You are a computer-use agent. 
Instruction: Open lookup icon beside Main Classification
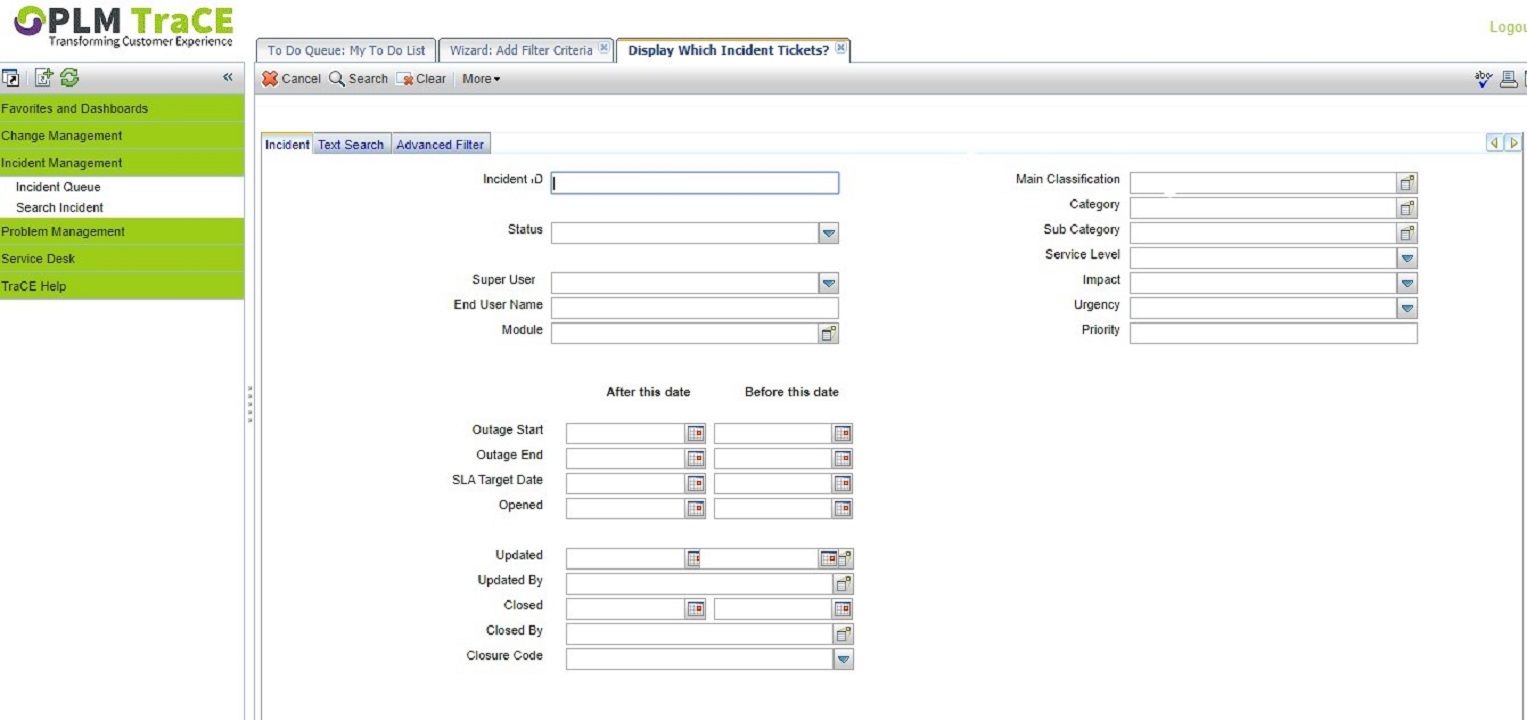pyautogui.click(x=1407, y=183)
